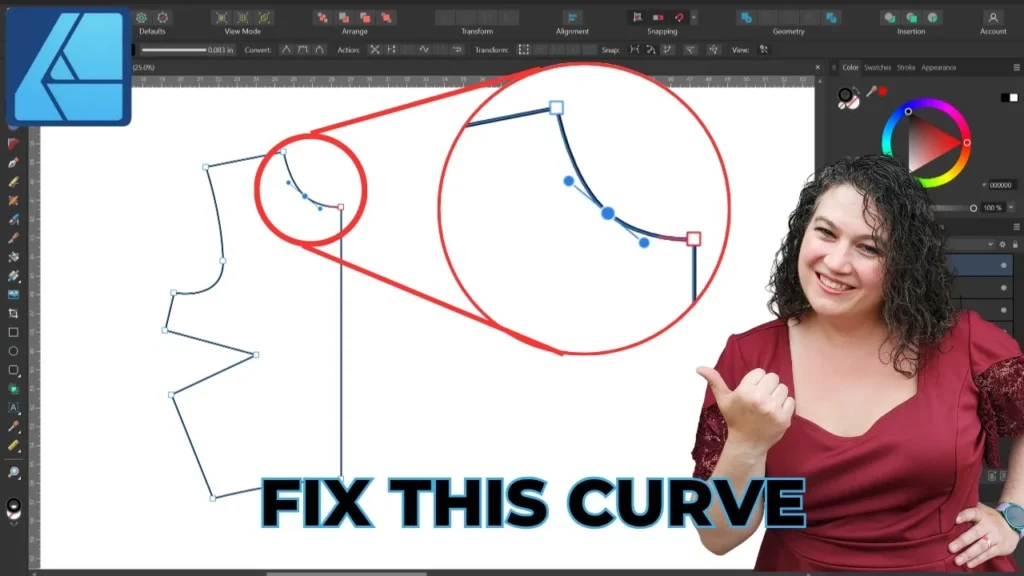This screenshot has width=1024, height=576.
Task: Click the Transform box icon in context toolbar
Action: (x=524, y=50)
